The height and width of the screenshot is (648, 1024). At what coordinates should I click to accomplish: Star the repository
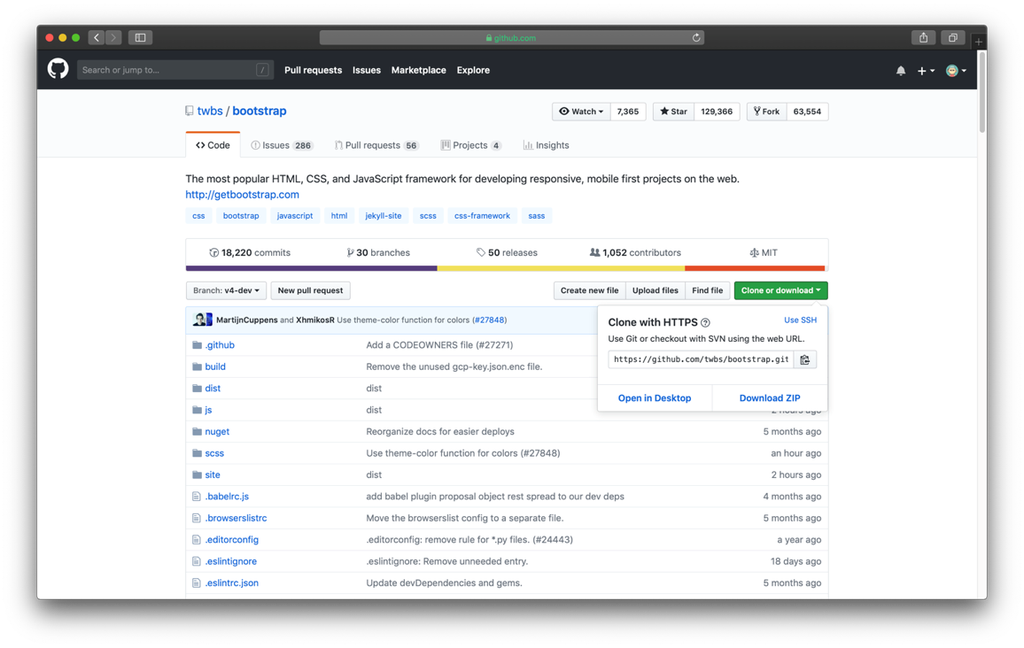[673, 112]
